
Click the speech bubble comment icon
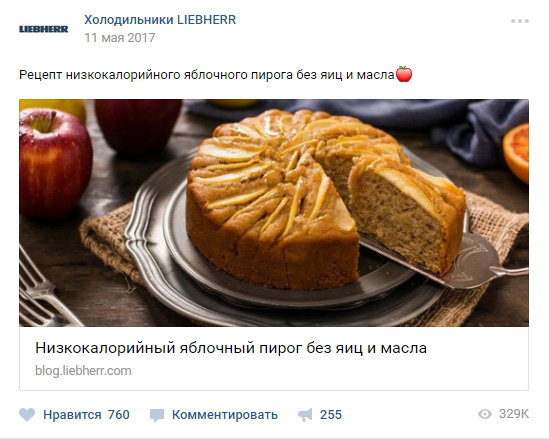[157, 416]
